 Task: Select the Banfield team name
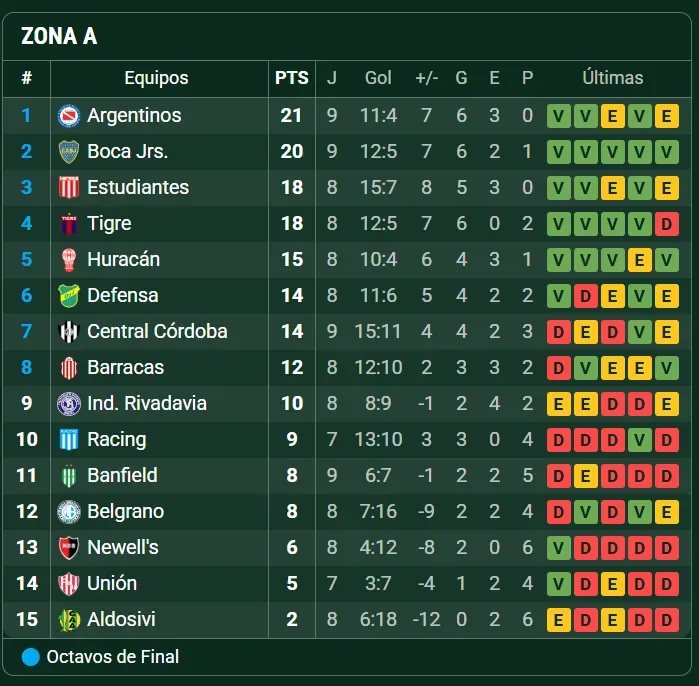[x=122, y=476]
